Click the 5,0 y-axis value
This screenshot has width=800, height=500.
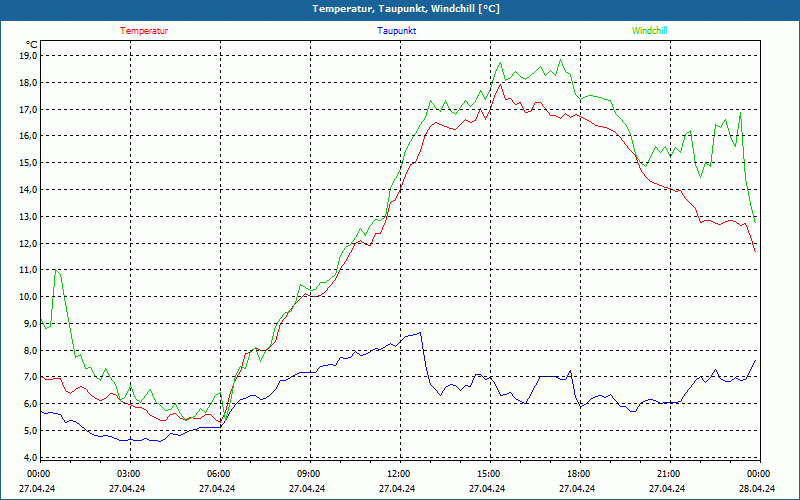point(31,431)
